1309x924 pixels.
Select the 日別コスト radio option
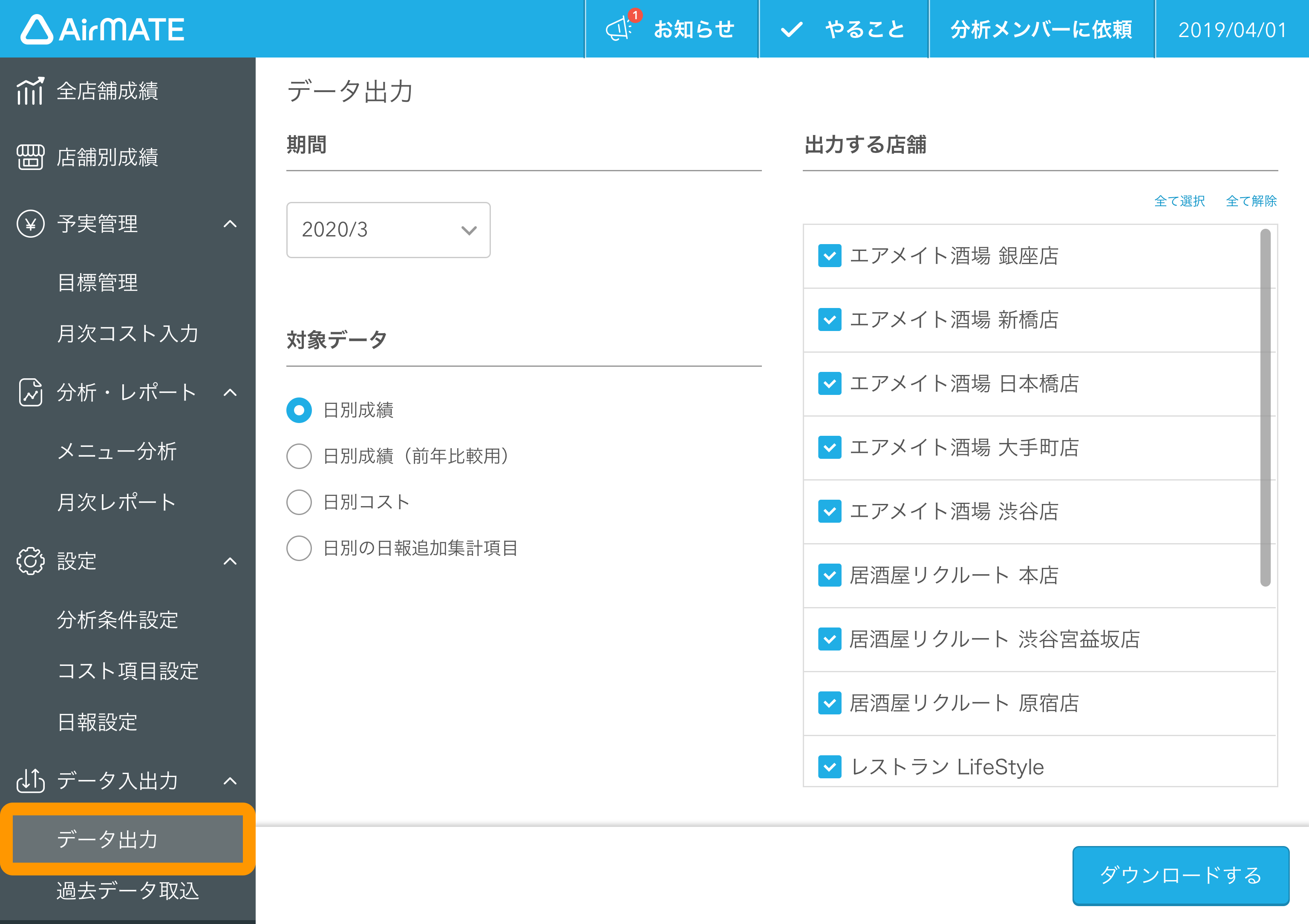299,502
